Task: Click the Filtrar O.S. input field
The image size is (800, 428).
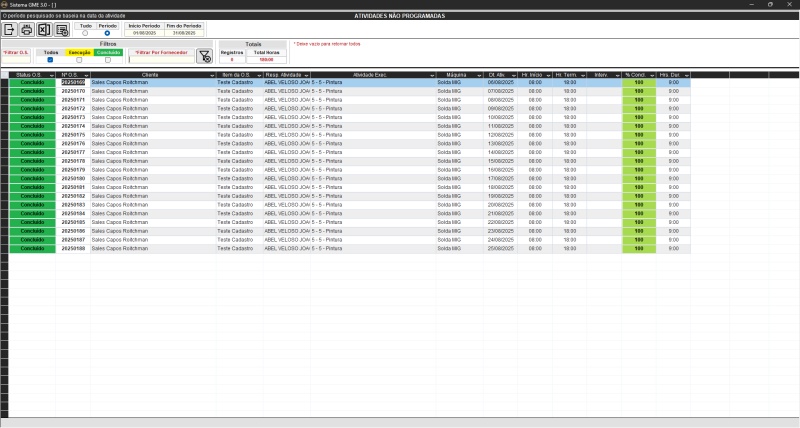Action: 16,60
